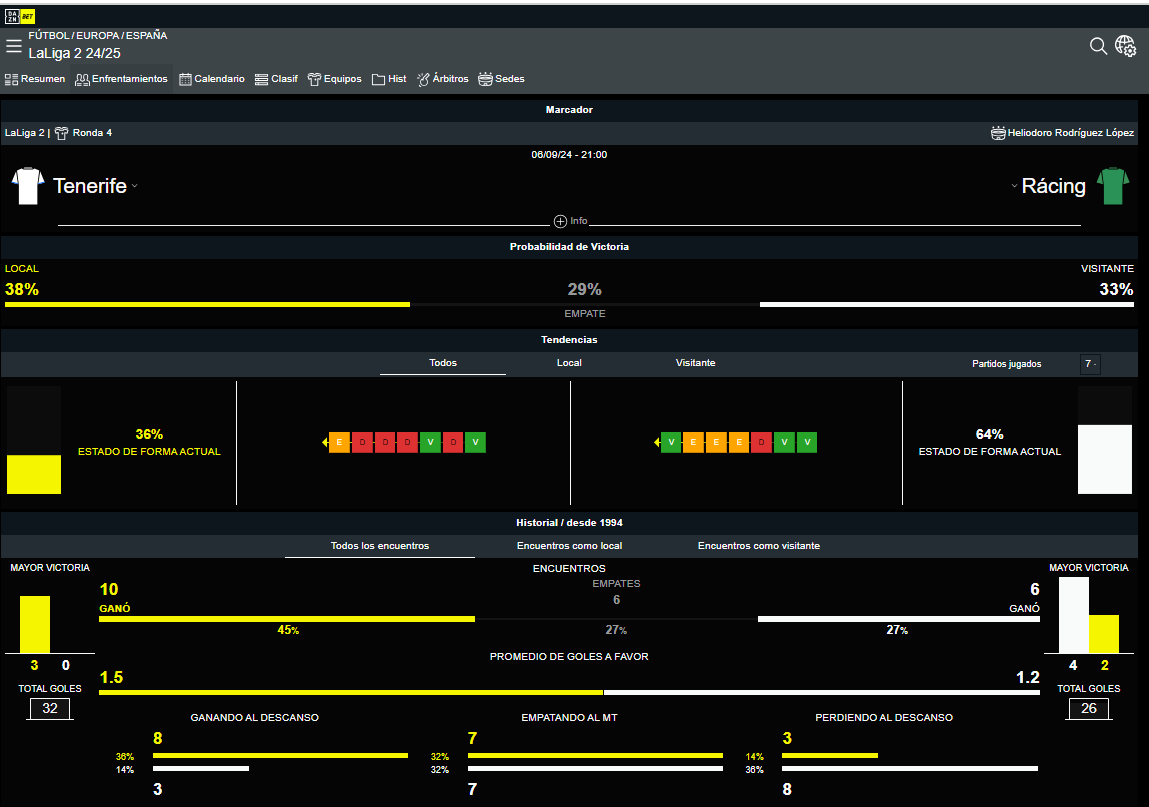
Task: Select the Local trends filter
Action: click(x=569, y=363)
